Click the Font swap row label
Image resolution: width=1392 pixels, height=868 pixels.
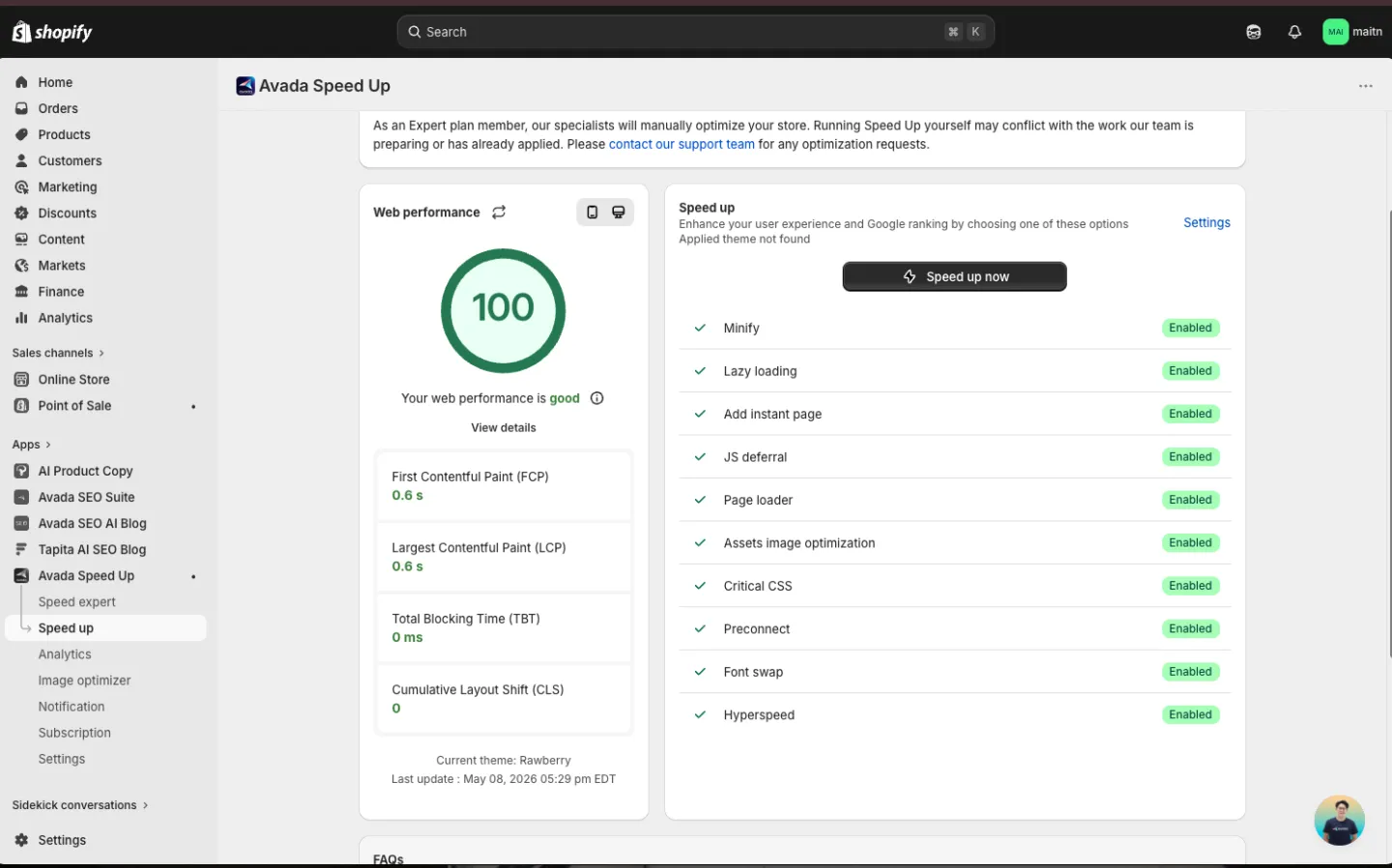click(753, 672)
